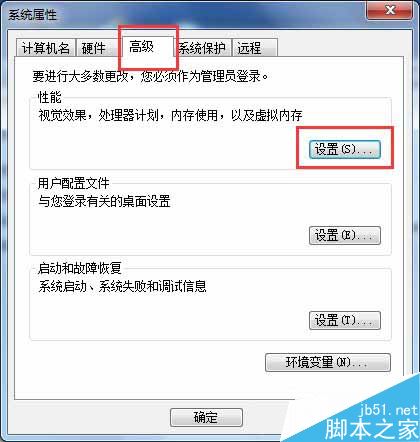The height and width of the screenshot is (442, 420).
Task: Click the jb51.net watermark
Action: click(389, 410)
